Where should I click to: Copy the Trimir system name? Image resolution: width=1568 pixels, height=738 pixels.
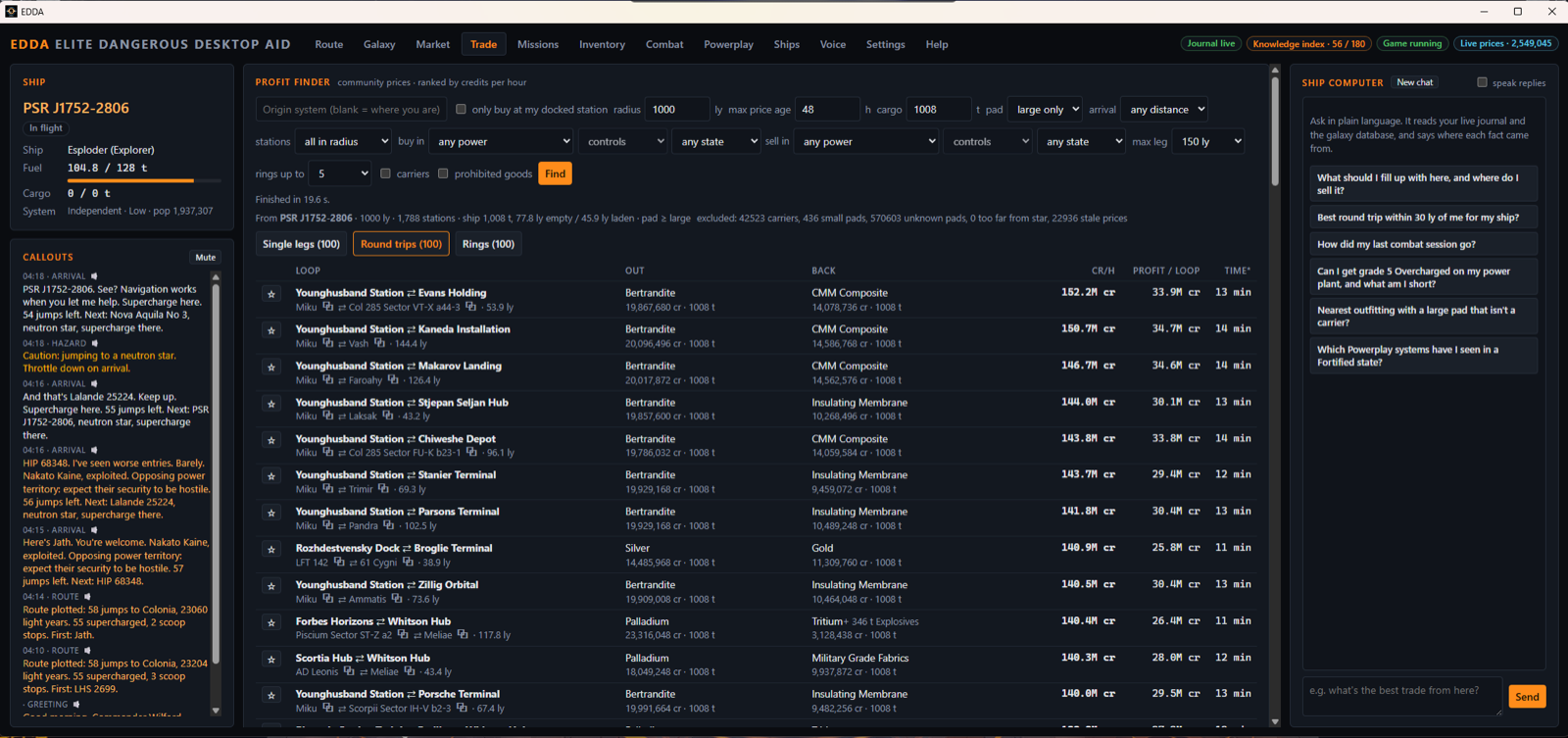[382, 488]
